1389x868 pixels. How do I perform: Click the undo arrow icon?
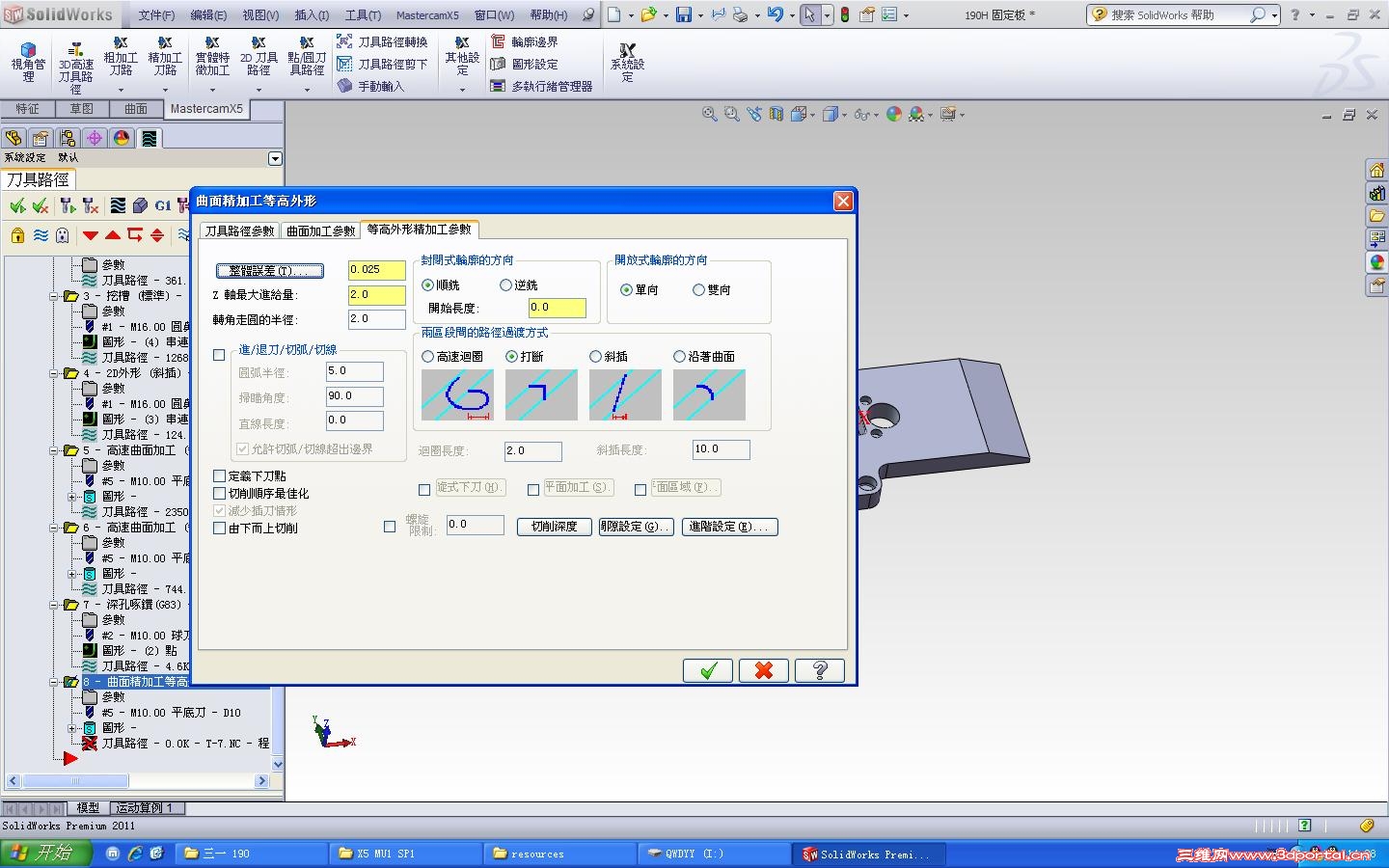775,14
